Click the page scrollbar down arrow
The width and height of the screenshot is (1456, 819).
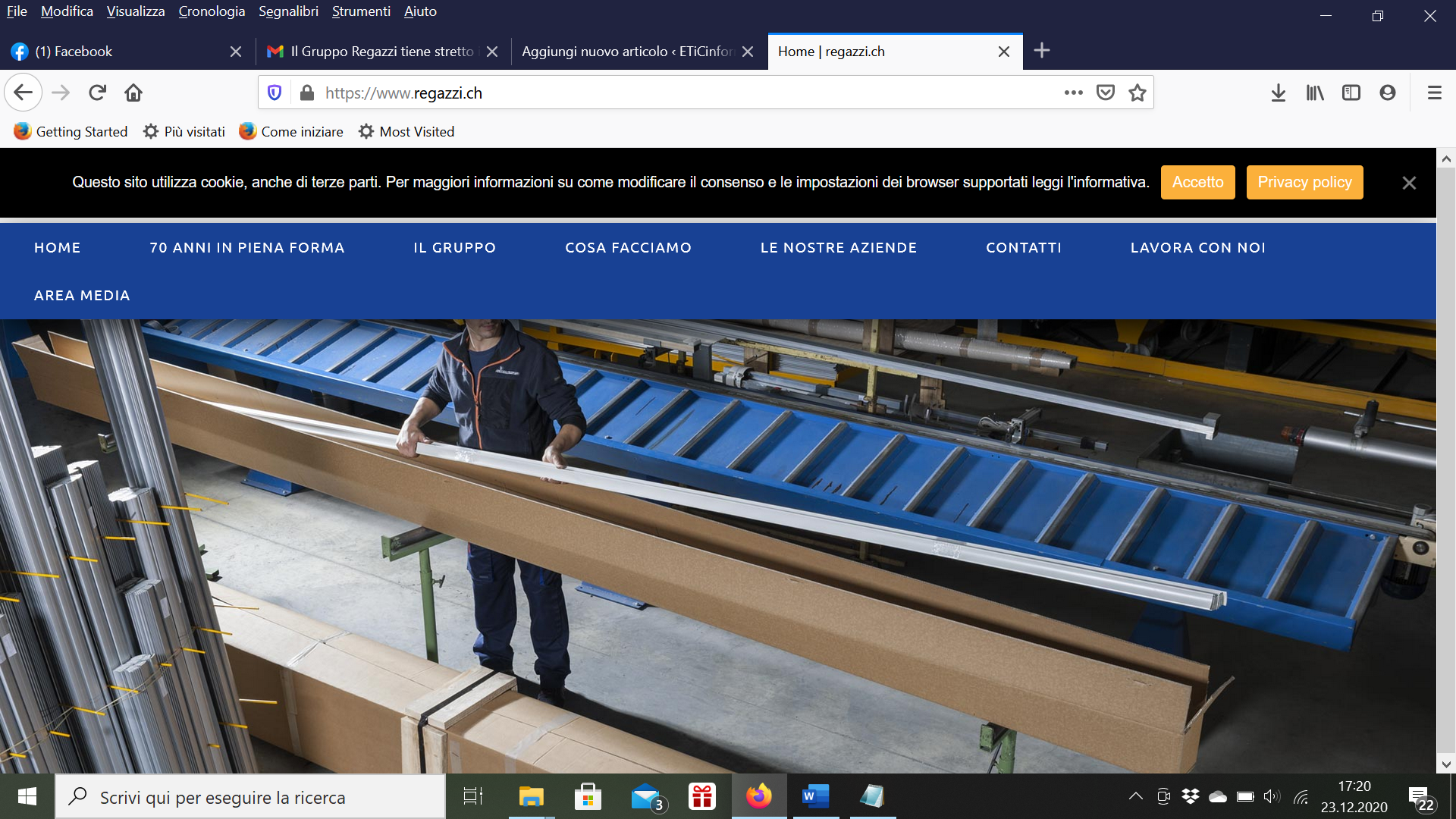click(x=1446, y=764)
